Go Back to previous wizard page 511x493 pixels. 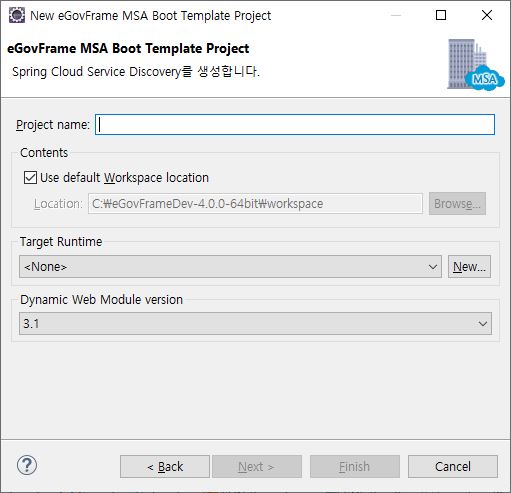(165, 466)
